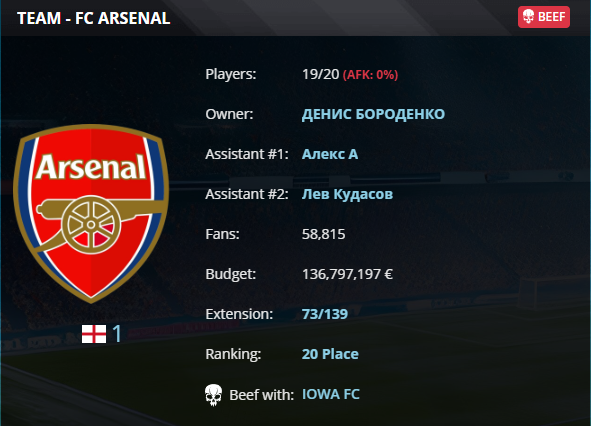Click the 58,815 fans value

323,234
